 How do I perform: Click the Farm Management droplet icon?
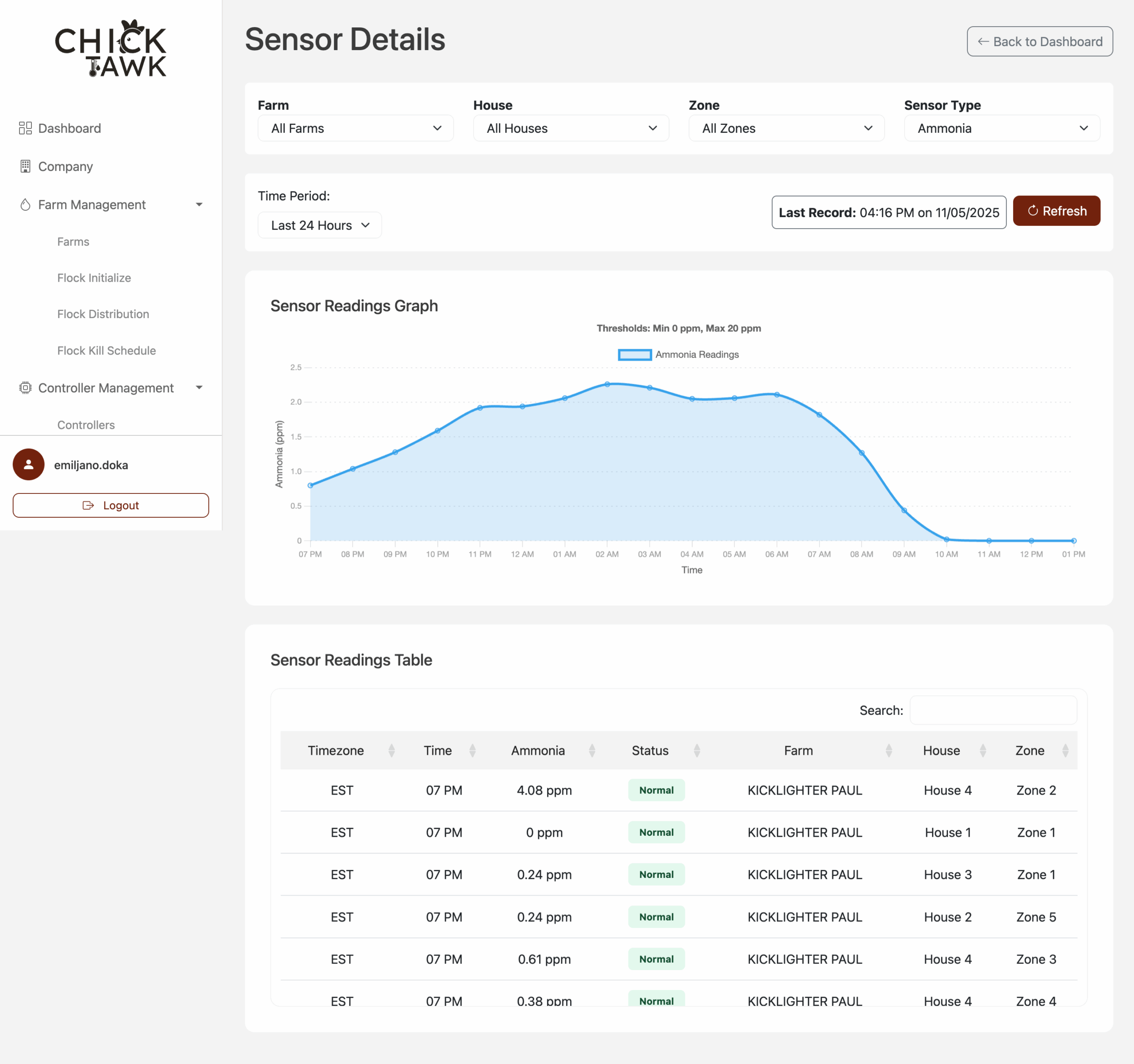pos(25,204)
